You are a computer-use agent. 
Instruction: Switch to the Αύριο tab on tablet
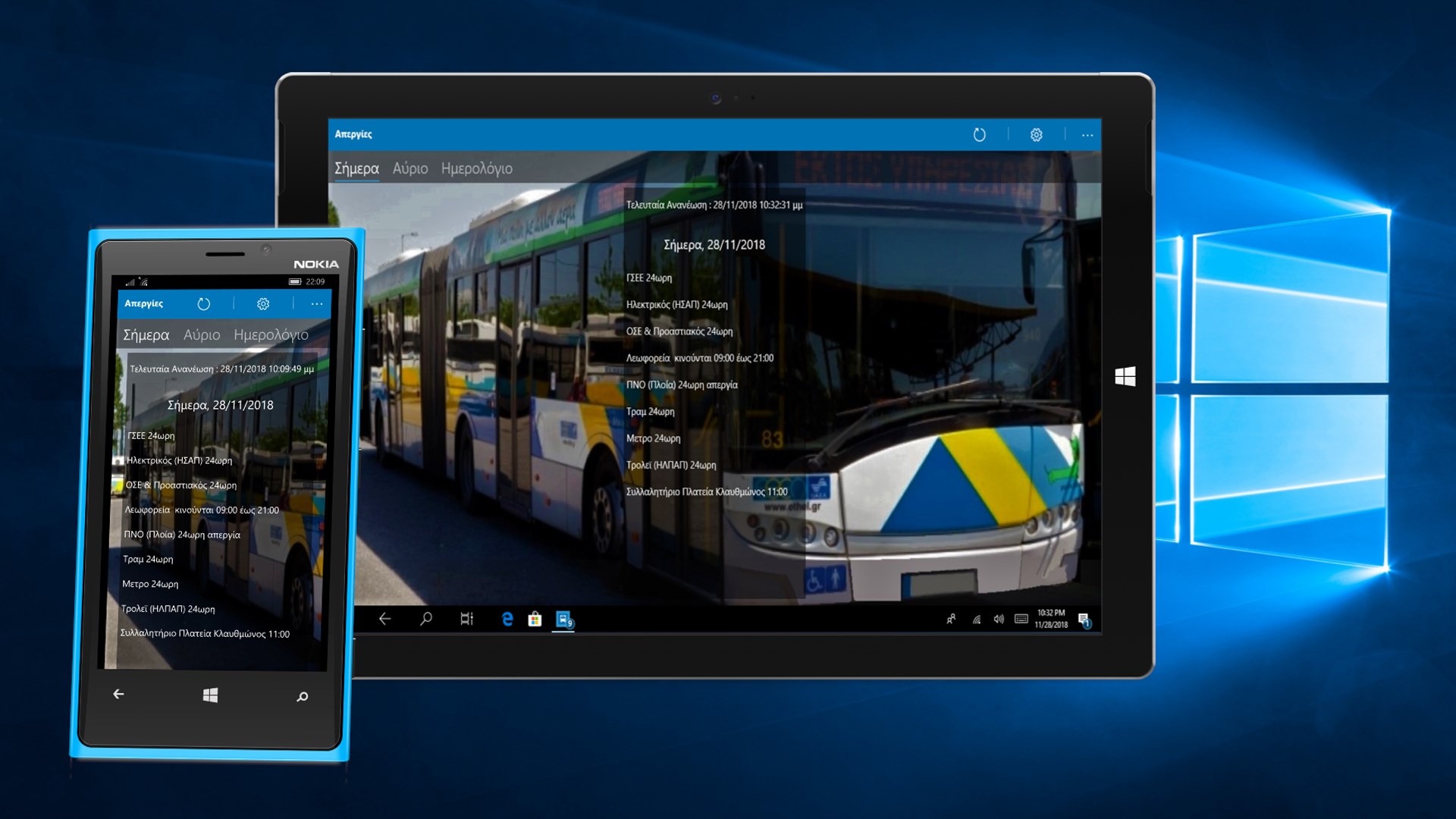tap(410, 168)
